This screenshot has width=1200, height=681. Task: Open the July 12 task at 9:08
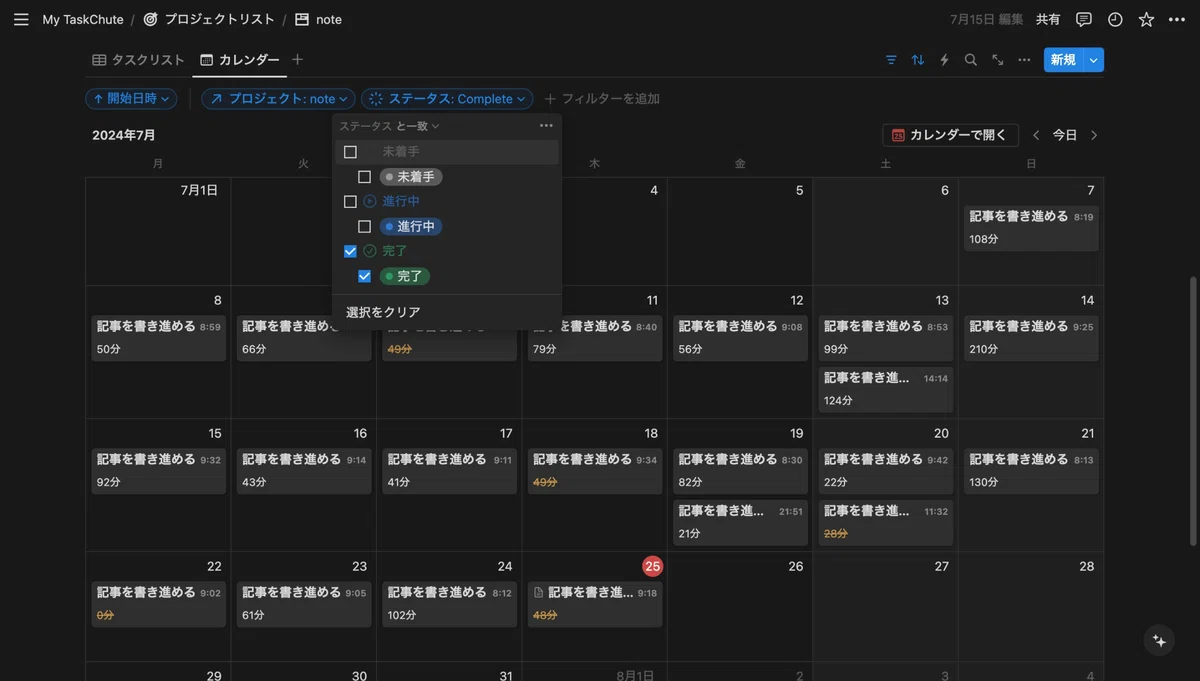(x=740, y=338)
